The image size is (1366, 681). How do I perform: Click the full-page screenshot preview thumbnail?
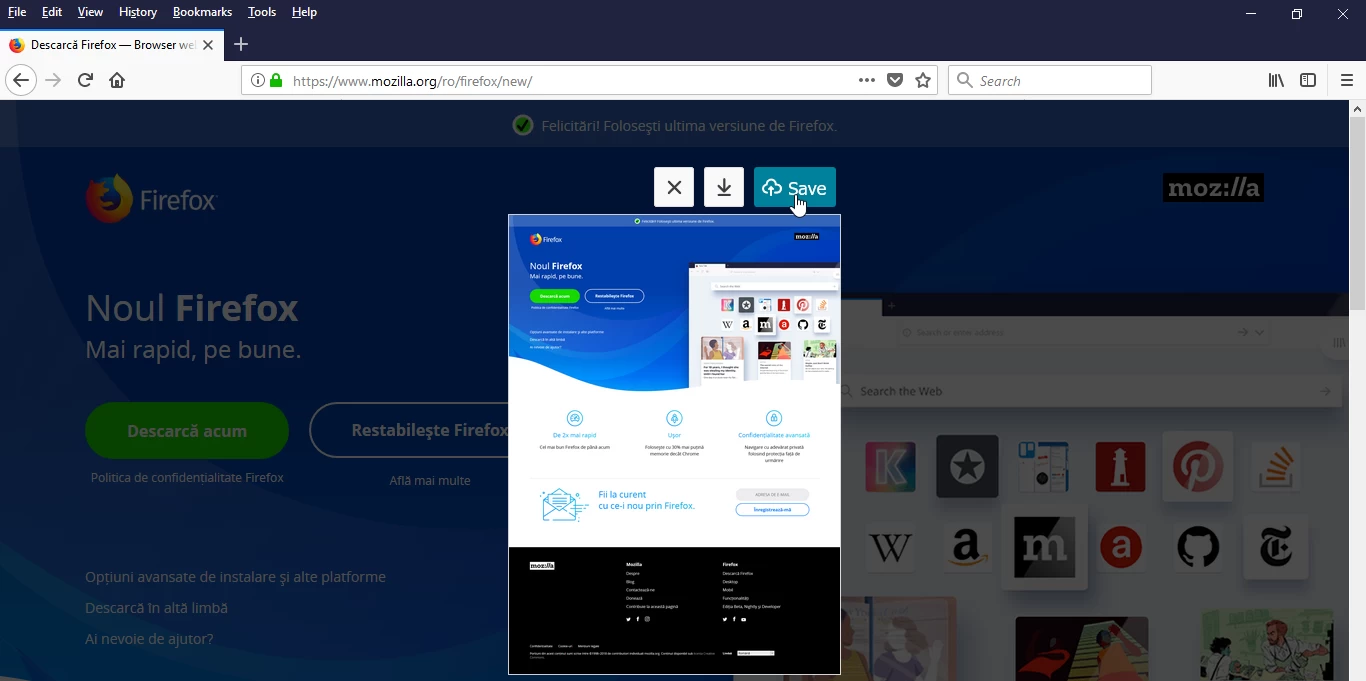pyautogui.click(x=674, y=444)
